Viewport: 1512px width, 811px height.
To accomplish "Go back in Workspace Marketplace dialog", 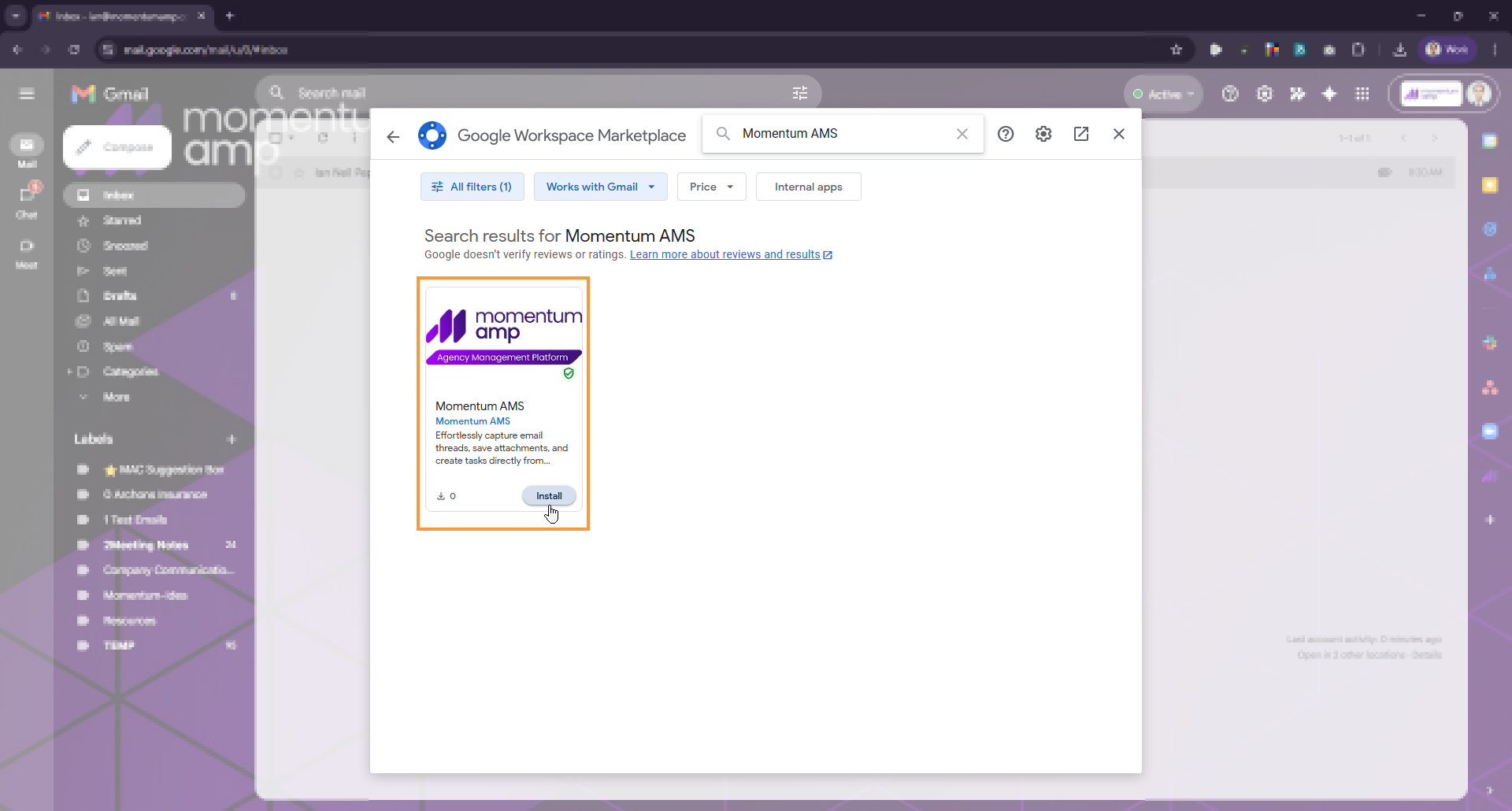I will click(x=393, y=136).
